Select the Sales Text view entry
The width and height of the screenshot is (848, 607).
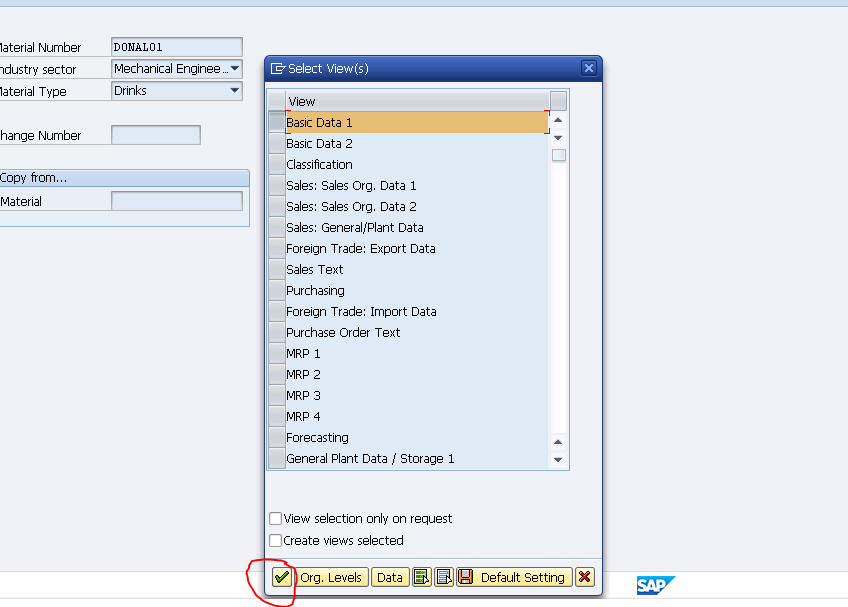[x=315, y=269]
